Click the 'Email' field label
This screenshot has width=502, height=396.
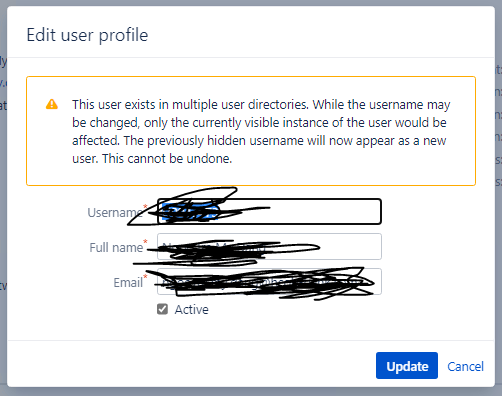[128, 283]
